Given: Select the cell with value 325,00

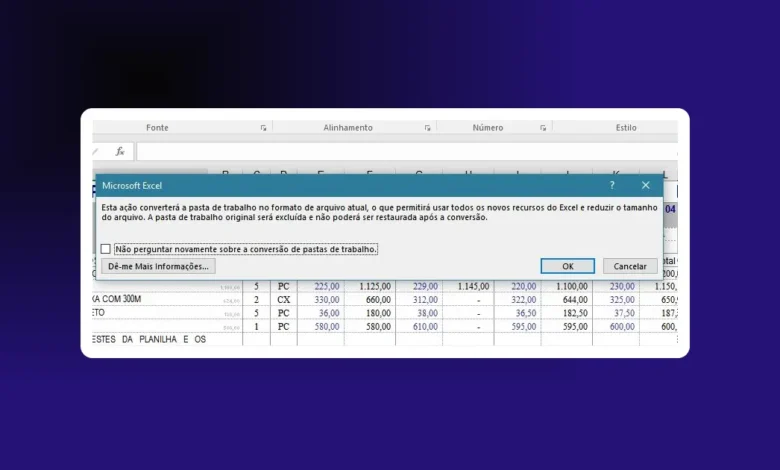Looking at the screenshot, I should (616, 299).
